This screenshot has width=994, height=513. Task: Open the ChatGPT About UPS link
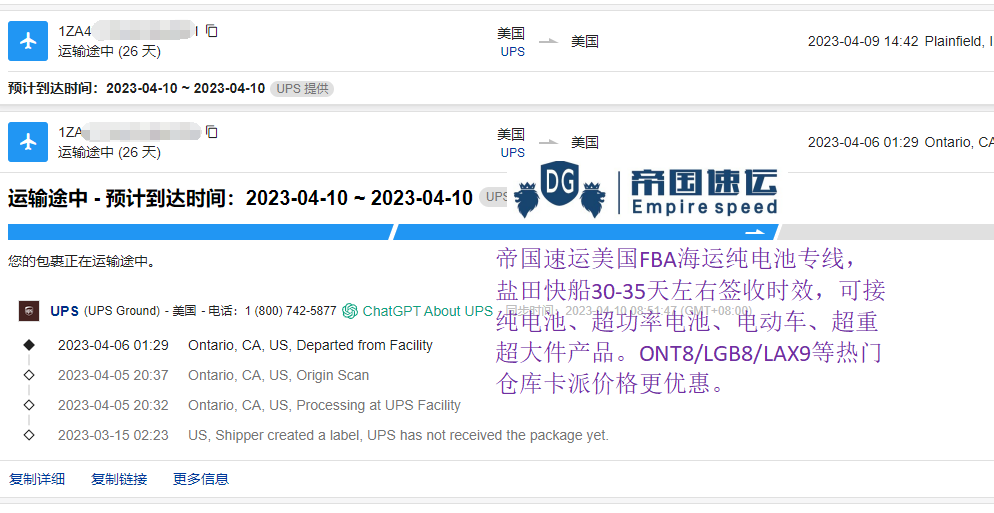coord(427,311)
